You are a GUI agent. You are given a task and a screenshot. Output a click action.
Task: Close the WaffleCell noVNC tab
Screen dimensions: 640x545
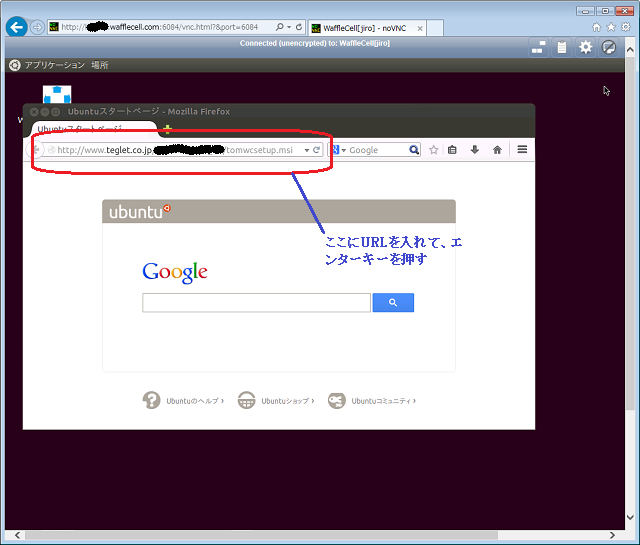coord(420,28)
